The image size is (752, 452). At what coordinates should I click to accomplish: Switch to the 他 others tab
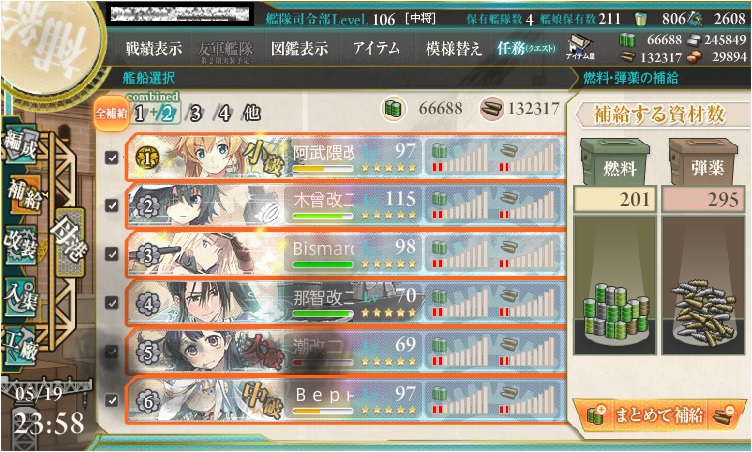coord(252,114)
